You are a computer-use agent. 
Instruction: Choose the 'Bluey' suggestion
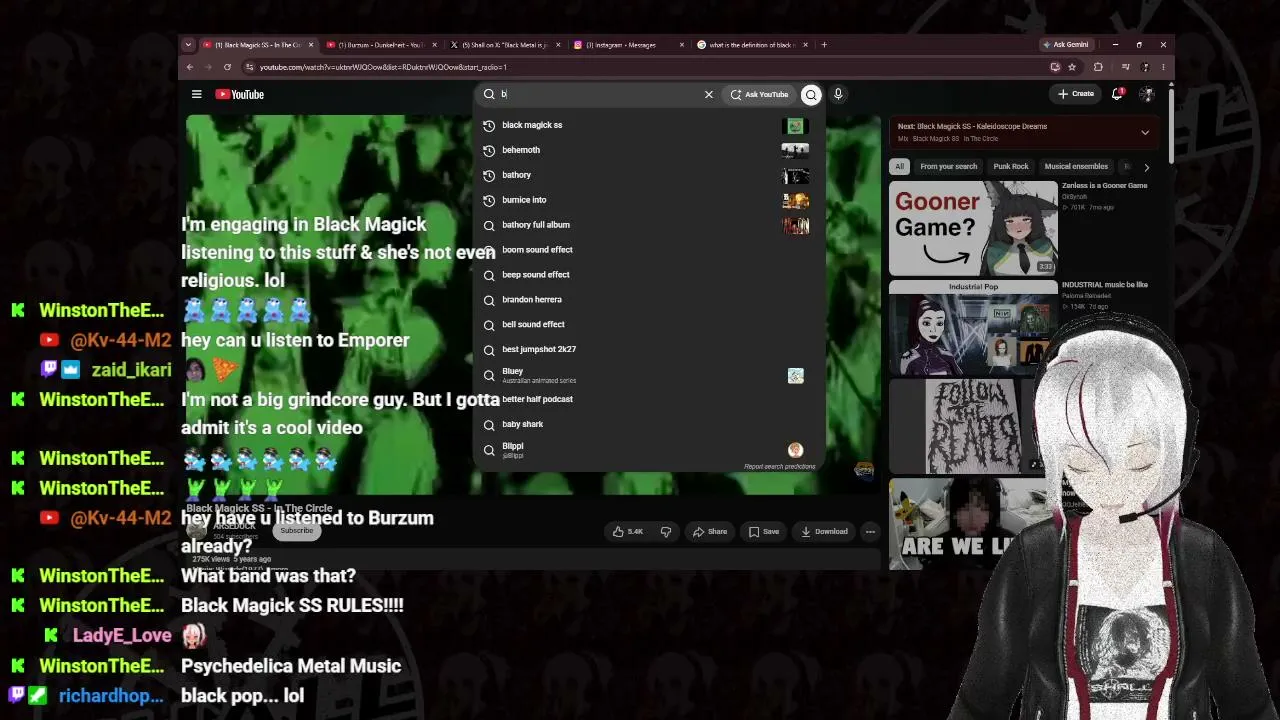[x=650, y=375]
